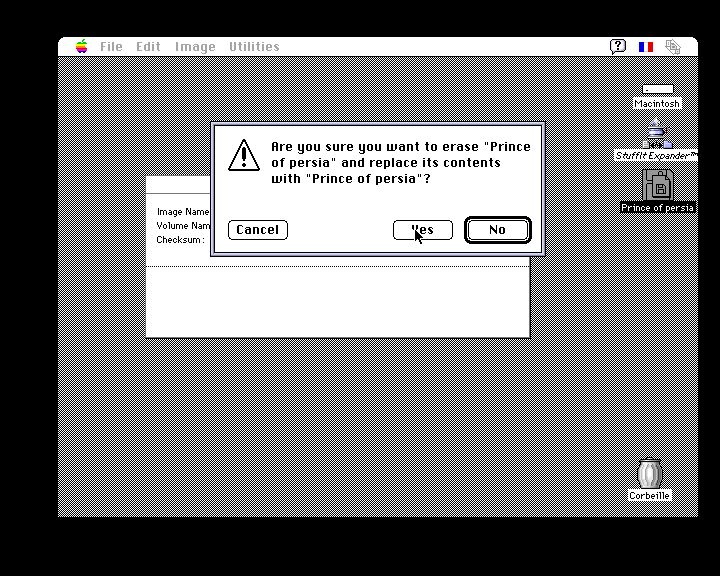The image size is (720, 576).
Task: Click the erase confirmation message text
Action: (400, 162)
